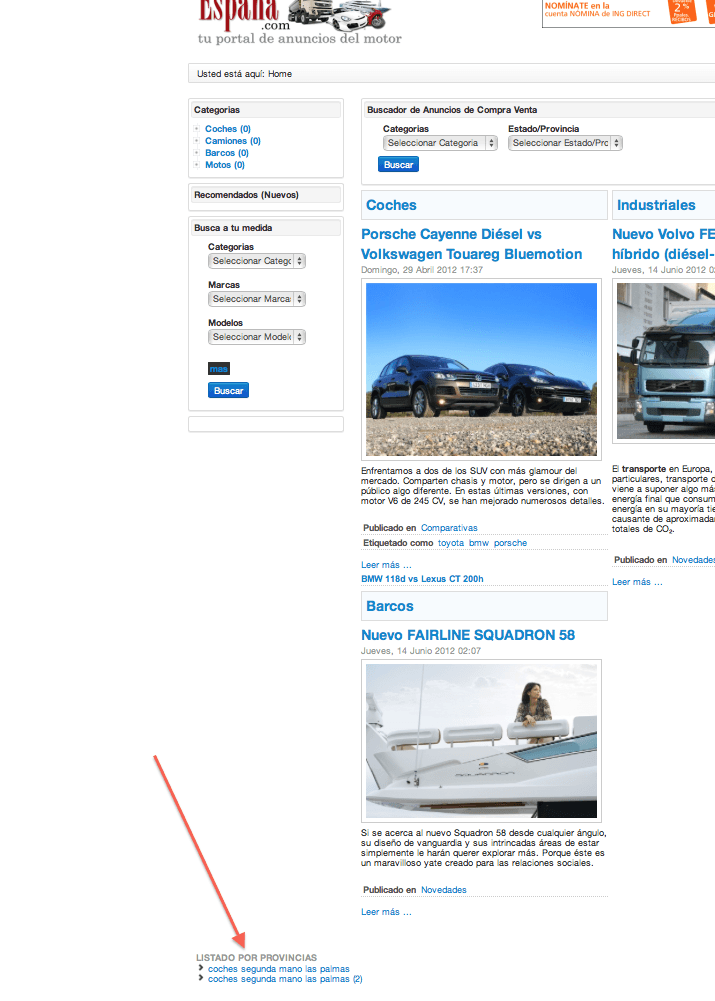Click Leer más under Volvo article
715x1001 pixels.
(x=637, y=582)
